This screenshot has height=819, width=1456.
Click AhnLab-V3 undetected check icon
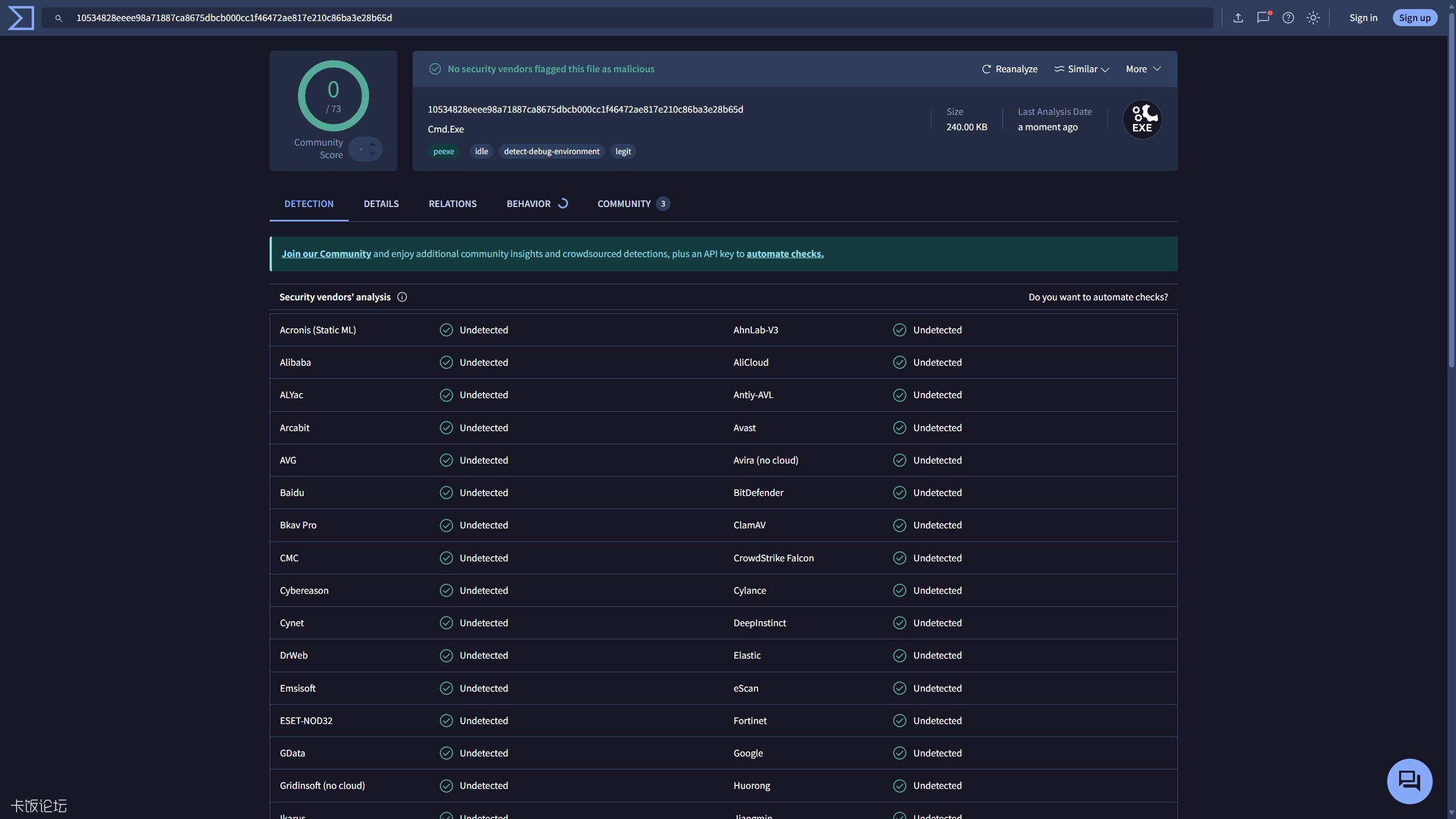coord(900,330)
